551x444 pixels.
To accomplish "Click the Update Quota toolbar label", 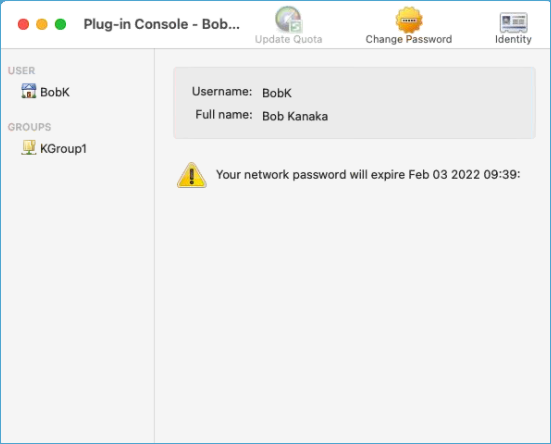I will pos(289,39).
